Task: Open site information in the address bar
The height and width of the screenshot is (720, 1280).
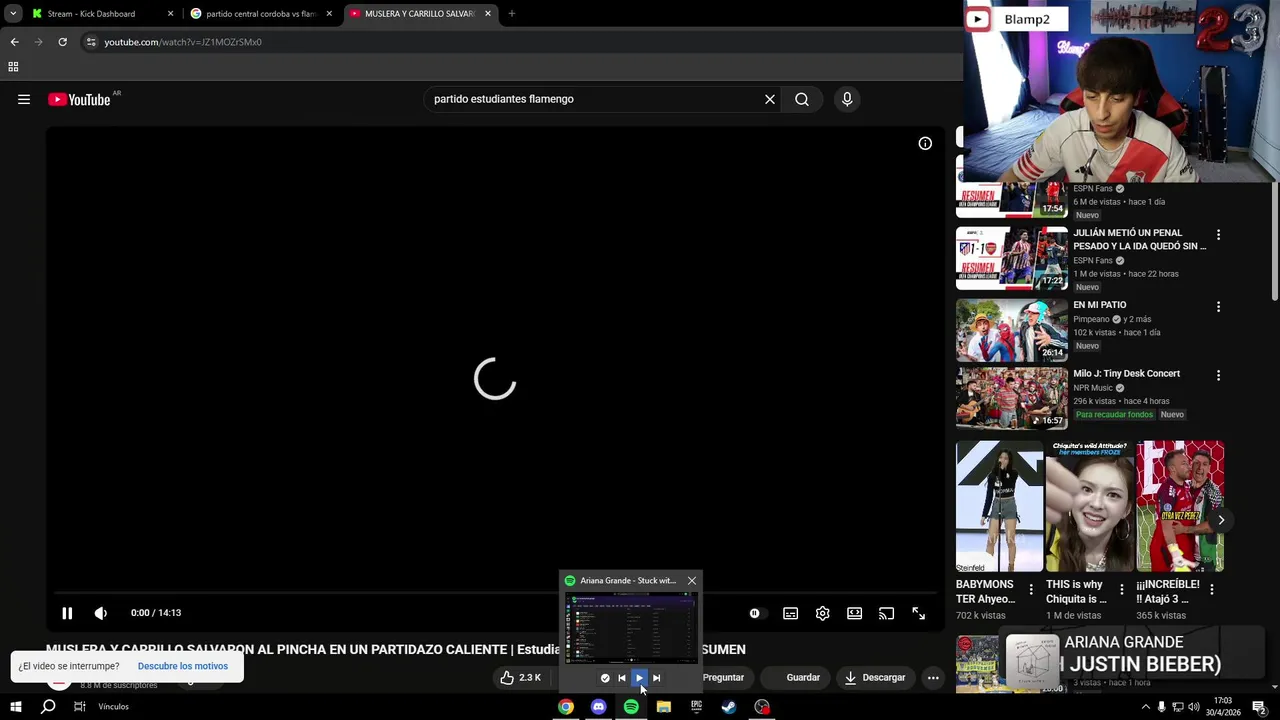Action: 91,42
